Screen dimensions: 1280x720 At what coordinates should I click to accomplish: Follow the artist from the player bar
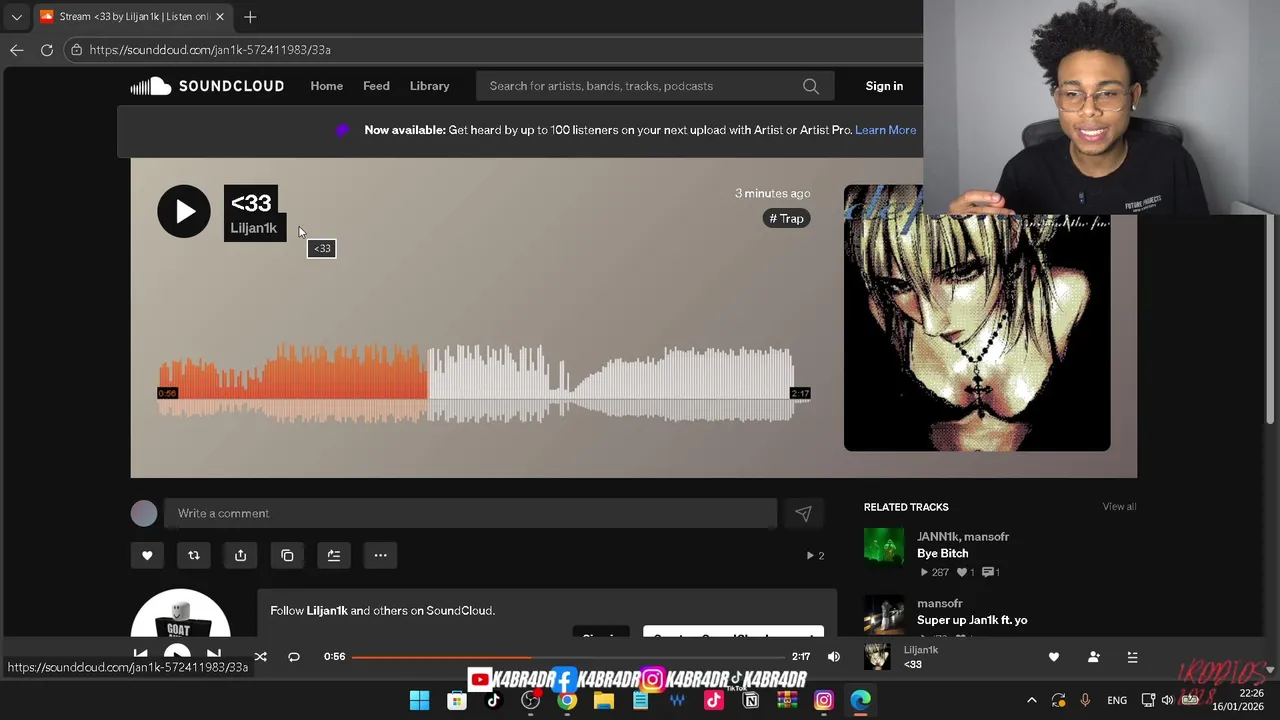pyautogui.click(x=1093, y=657)
